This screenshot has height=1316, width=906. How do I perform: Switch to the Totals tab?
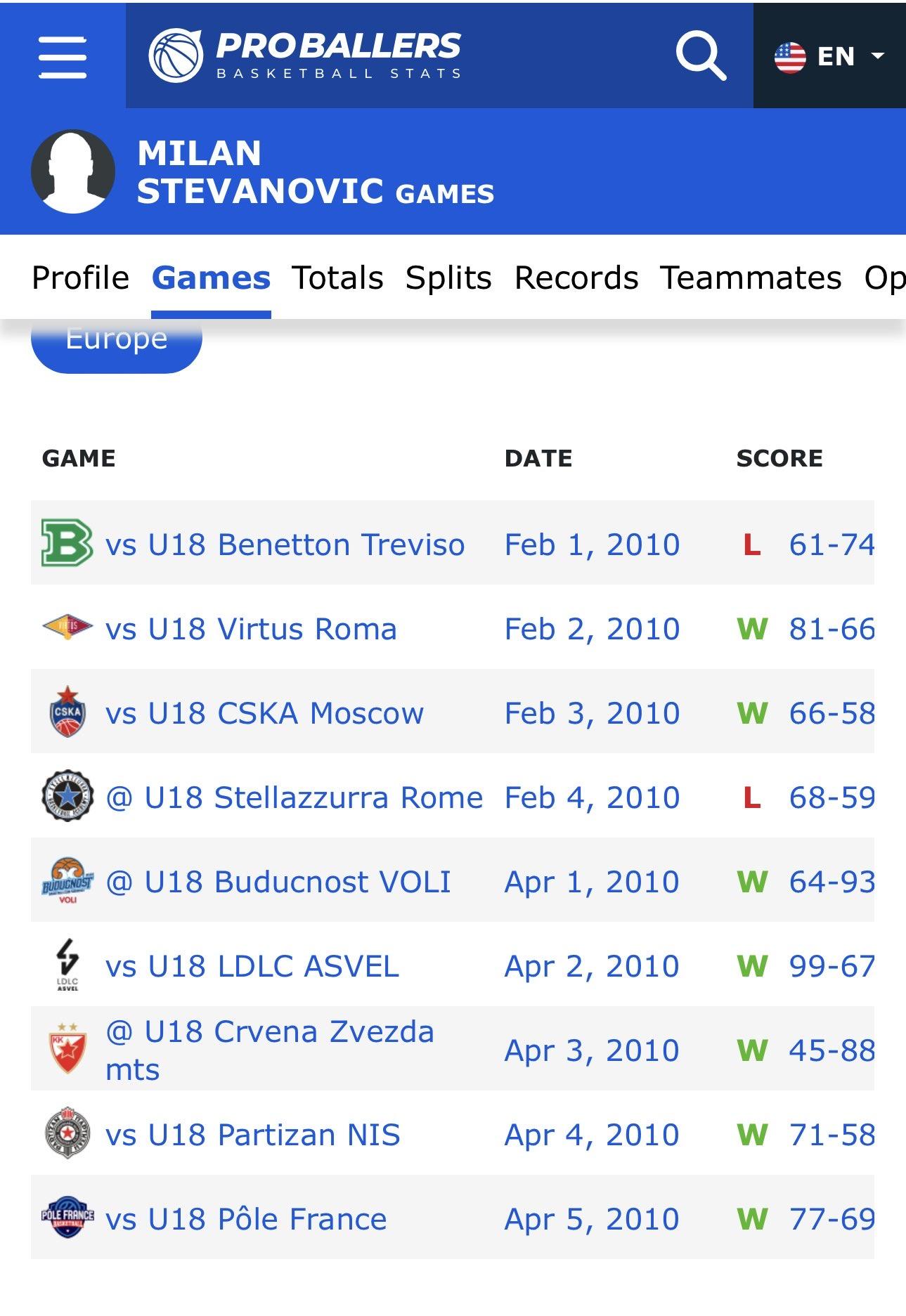tap(337, 278)
